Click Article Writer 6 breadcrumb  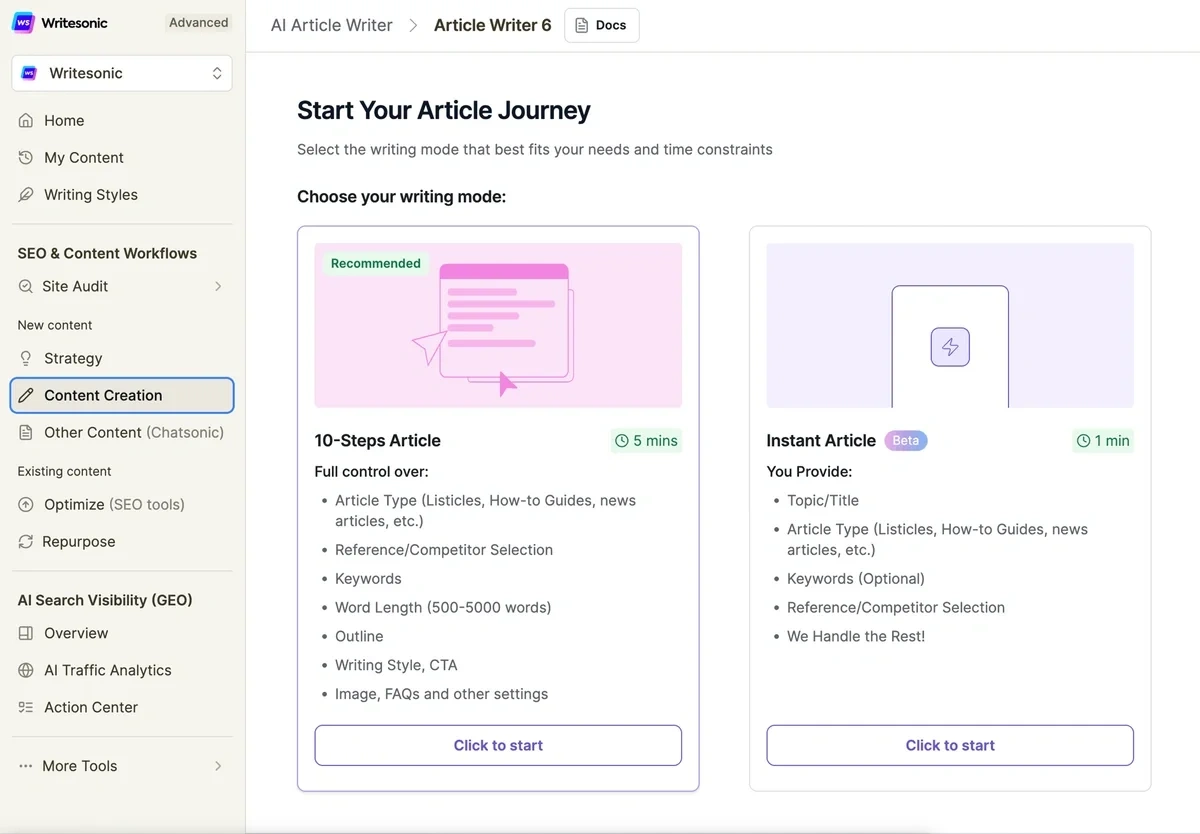coord(492,25)
